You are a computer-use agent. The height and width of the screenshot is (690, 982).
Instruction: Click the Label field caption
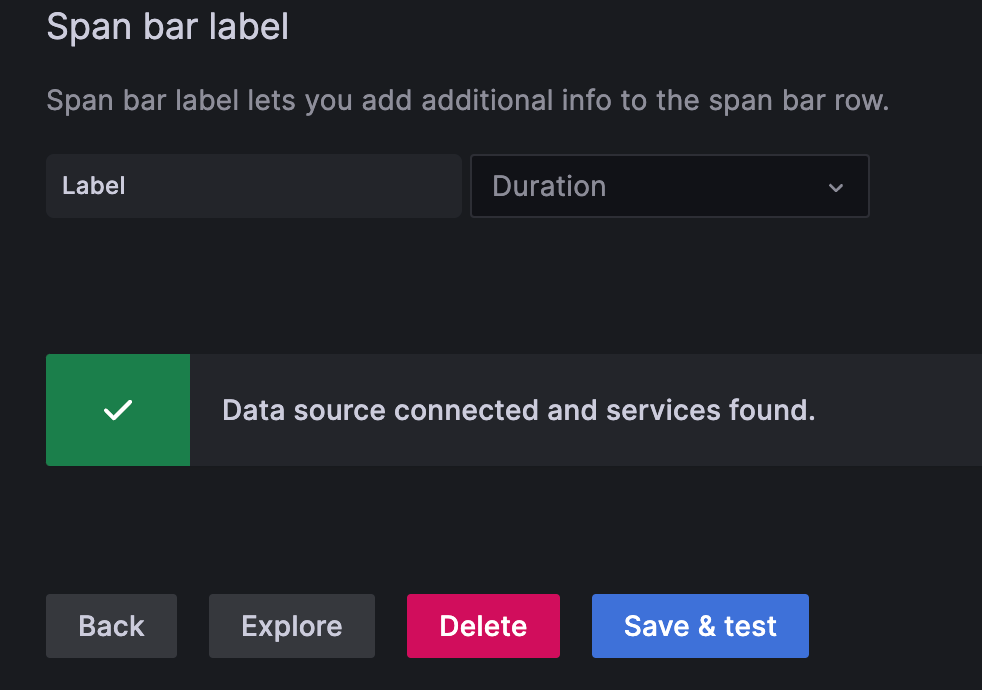pyautogui.click(x=94, y=186)
